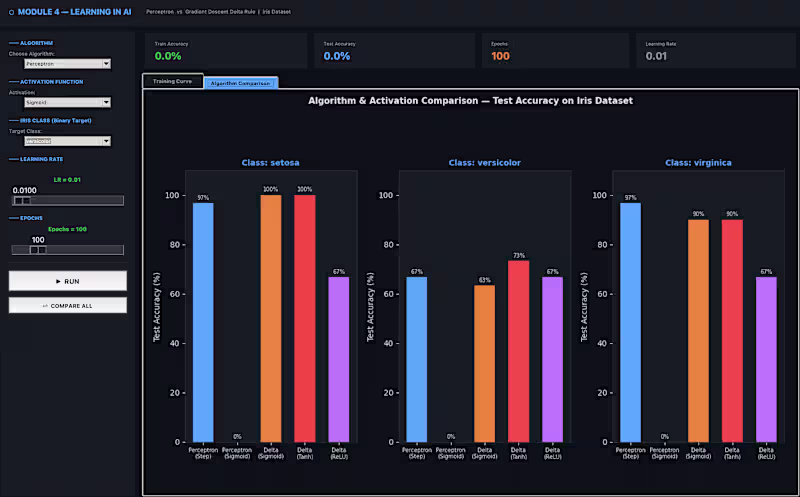The height and width of the screenshot is (497, 800).
Task: Switch to the Training Curve tab
Action: tap(172, 82)
